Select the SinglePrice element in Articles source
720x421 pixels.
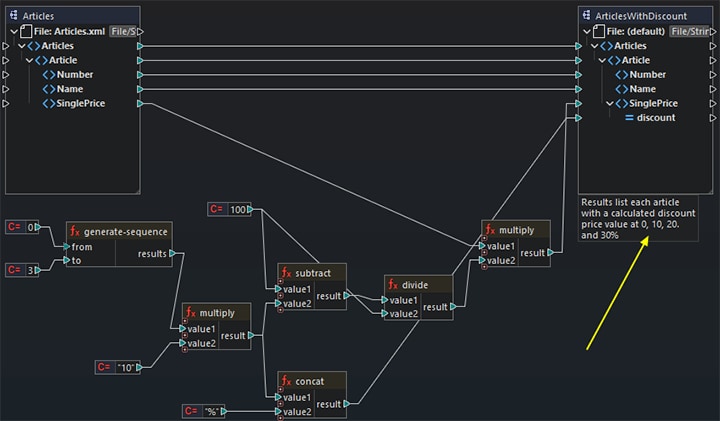tap(80, 103)
